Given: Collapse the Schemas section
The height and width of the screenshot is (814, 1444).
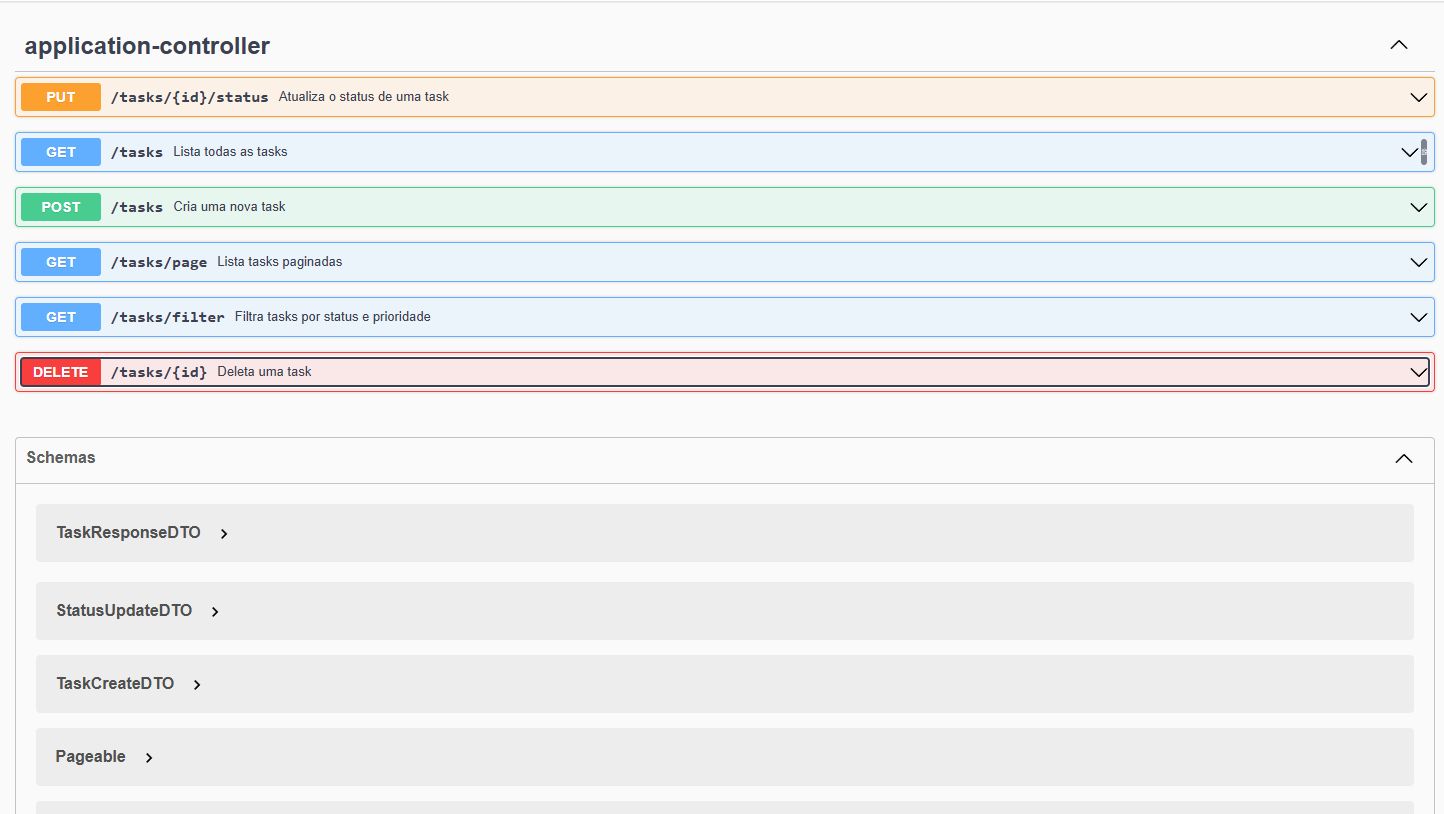Looking at the screenshot, I should 1403,458.
